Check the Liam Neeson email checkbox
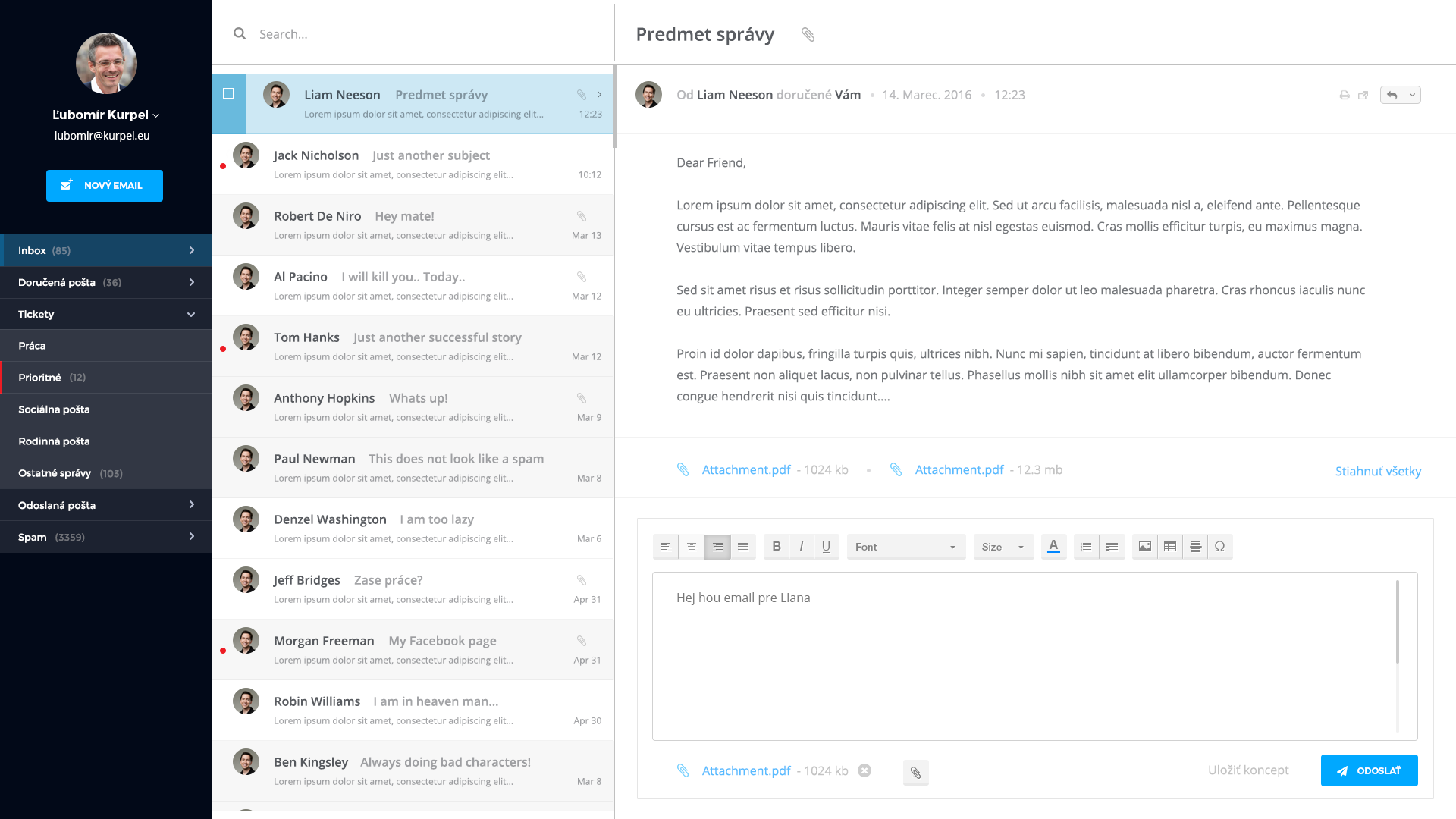Screen dimensions: 1456x819 pyautogui.click(x=228, y=94)
